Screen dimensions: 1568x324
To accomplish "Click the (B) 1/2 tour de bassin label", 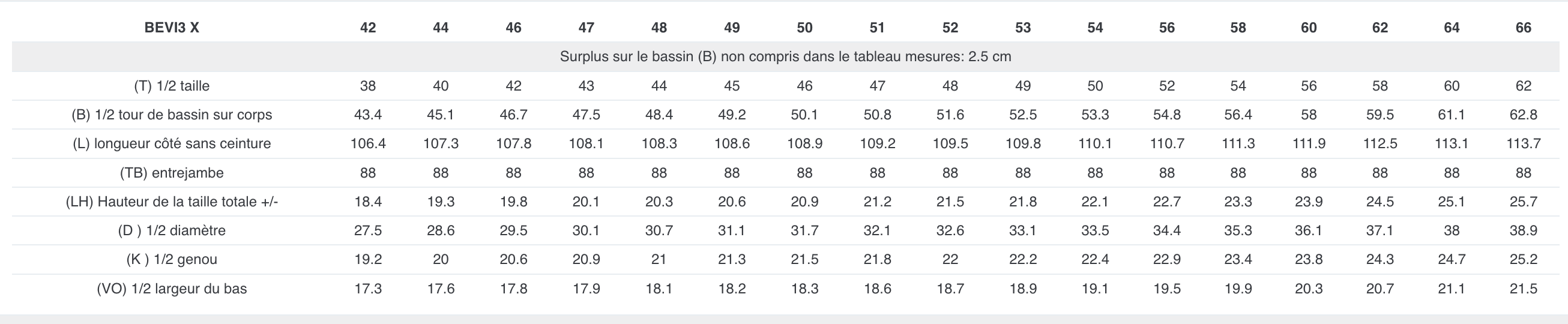I will click(172, 115).
